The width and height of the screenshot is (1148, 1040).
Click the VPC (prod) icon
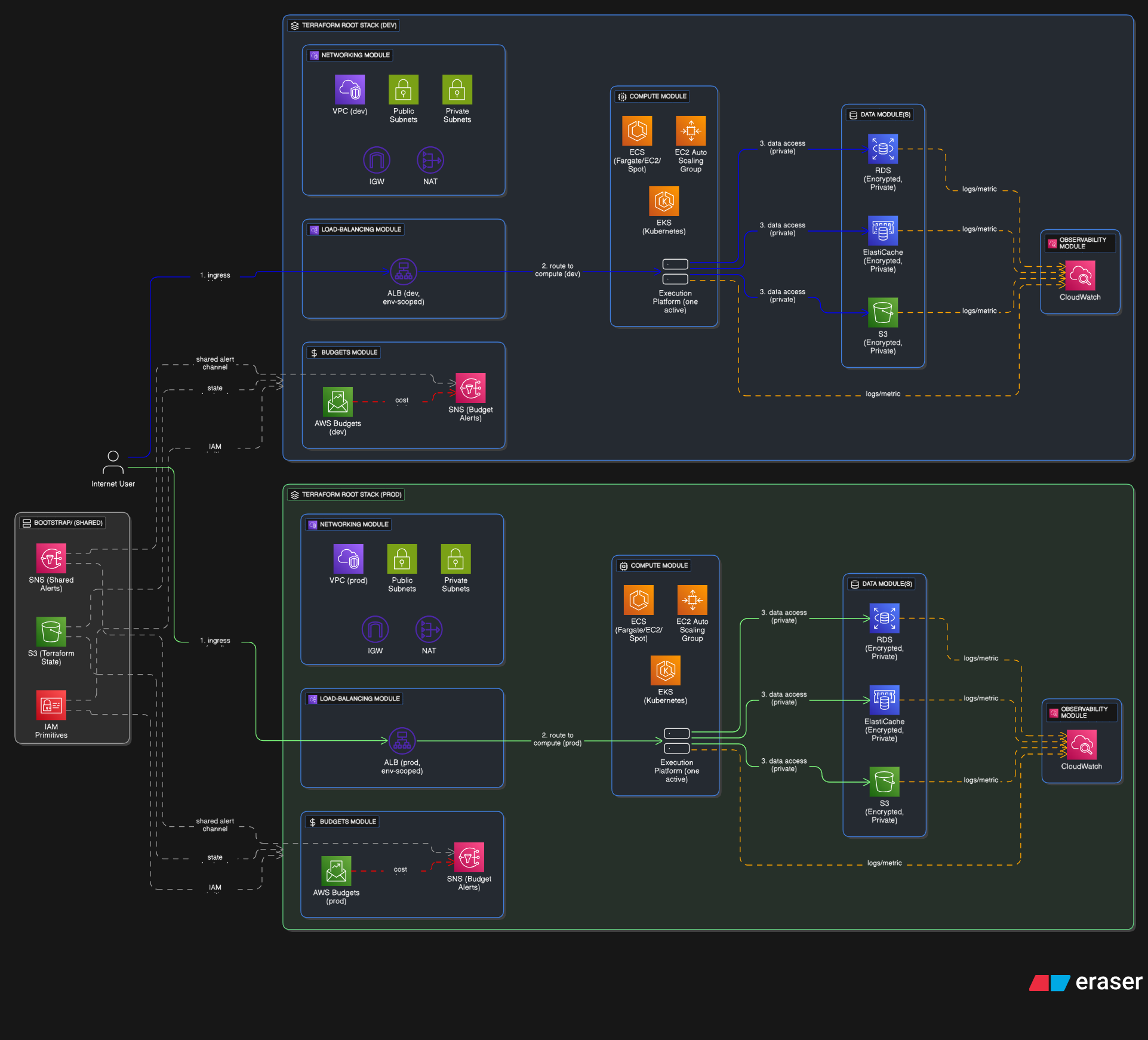[349, 559]
